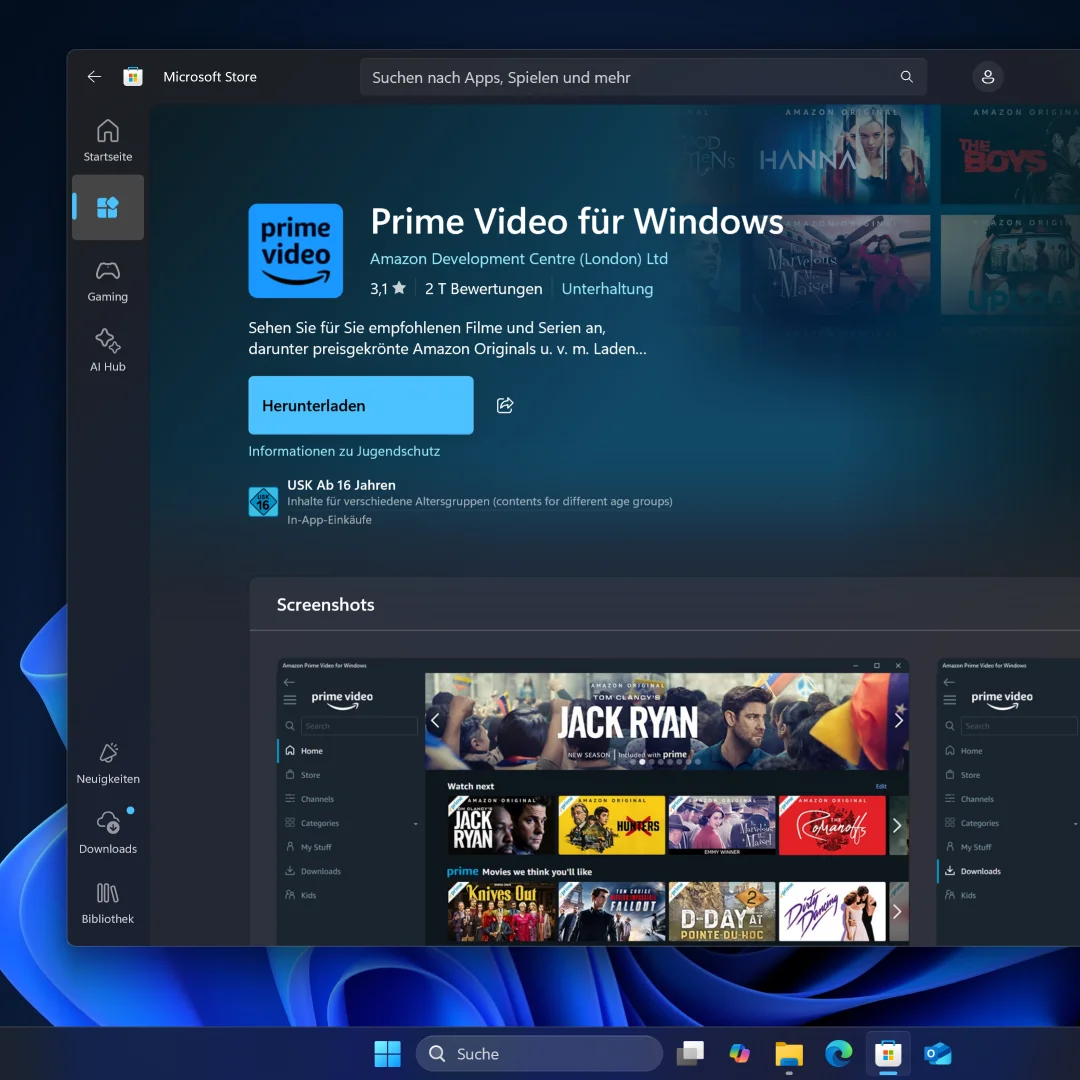Open File Explorer from the taskbar

(789, 1054)
